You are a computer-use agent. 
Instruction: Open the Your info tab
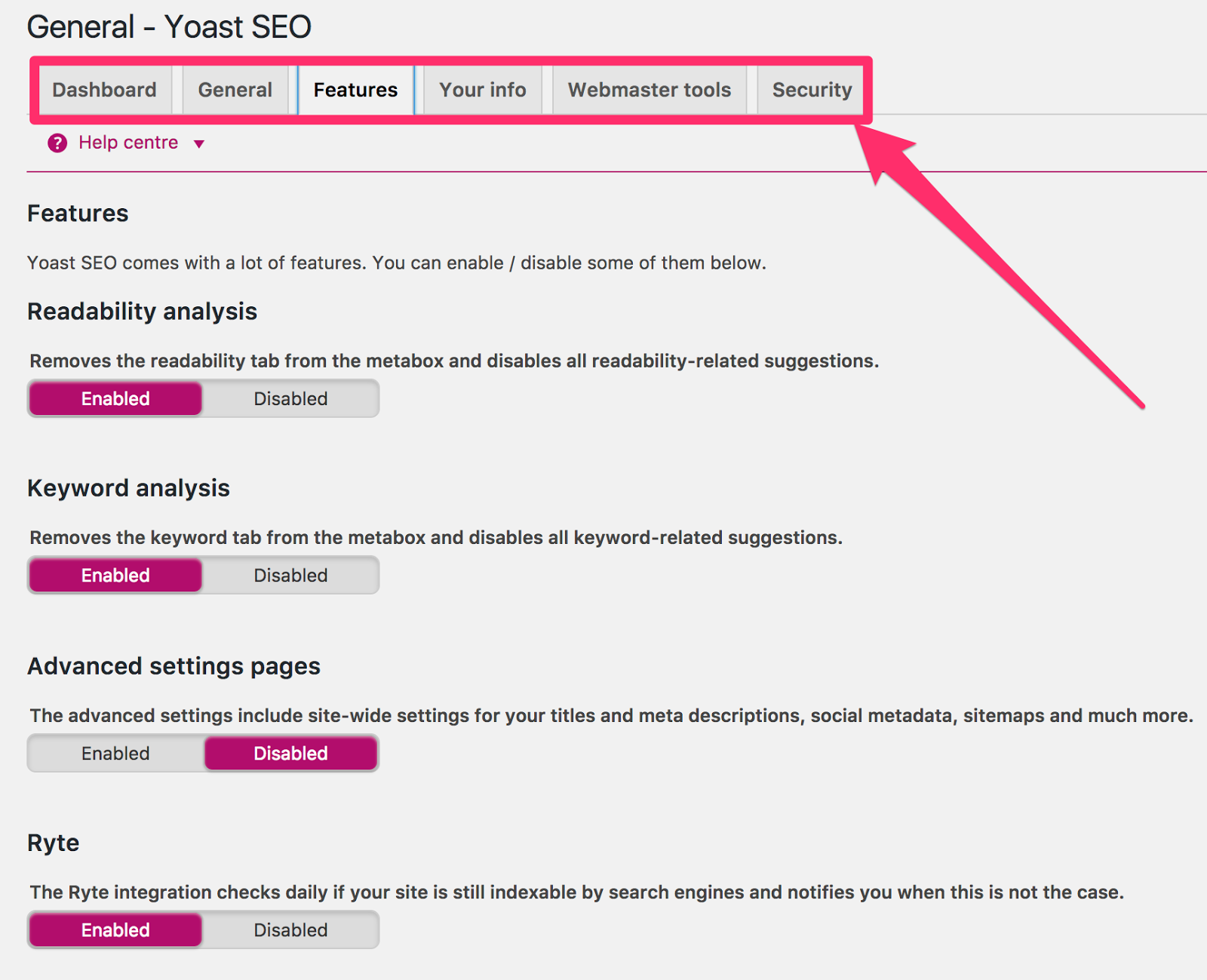point(483,90)
